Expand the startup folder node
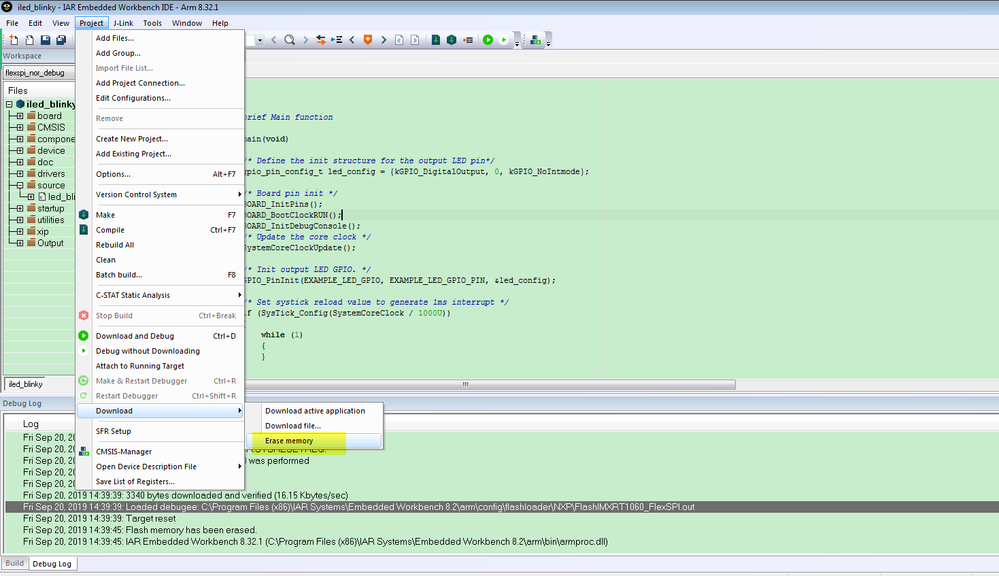This screenshot has width=999, height=576. coord(20,208)
